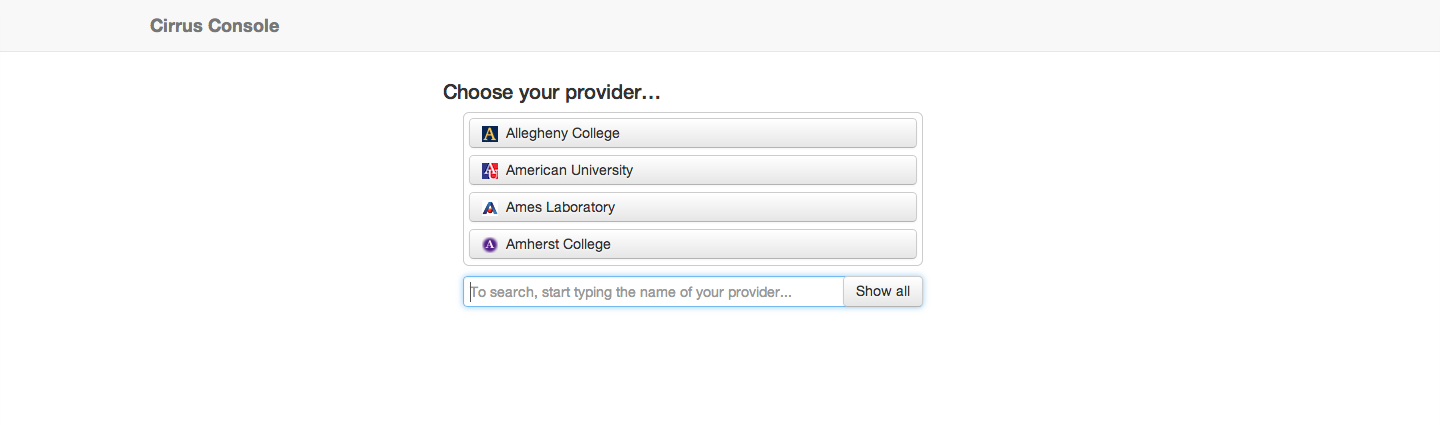The height and width of the screenshot is (425, 1440).
Task: Click the gray top navigation bar beside Cirrus Console
Action: coord(800,26)
